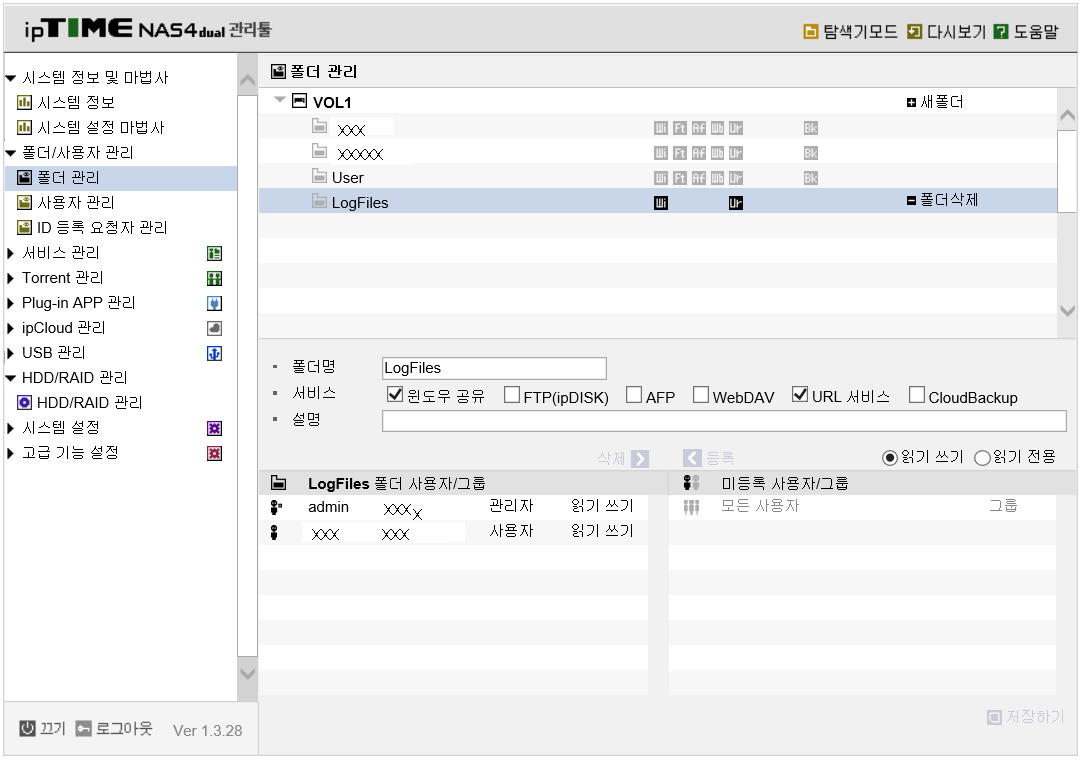
Task: Collapse the VOL1 volume tree
Action: tap(279, 100)
